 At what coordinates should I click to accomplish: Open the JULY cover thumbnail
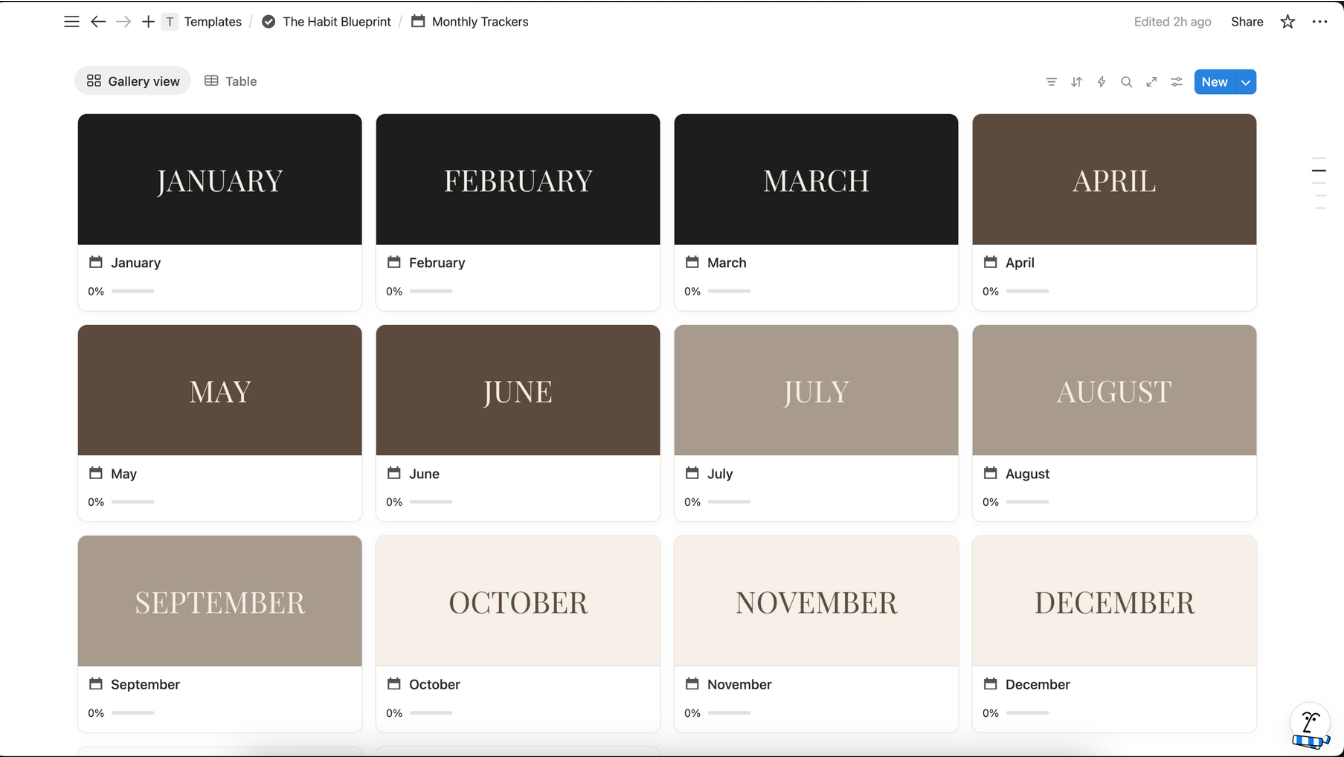pyautogui.click(x=816, y=390)
